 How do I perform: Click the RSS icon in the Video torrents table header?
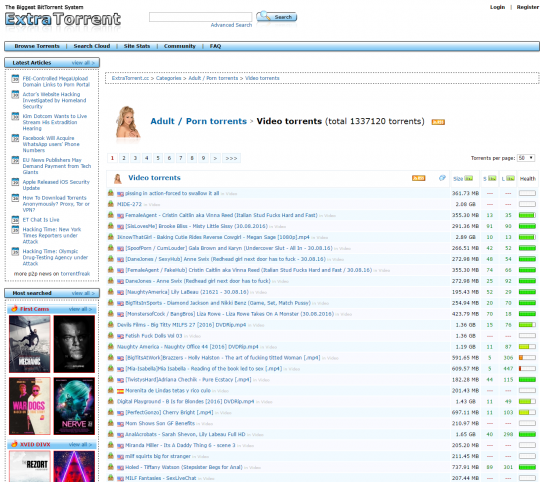418,178
